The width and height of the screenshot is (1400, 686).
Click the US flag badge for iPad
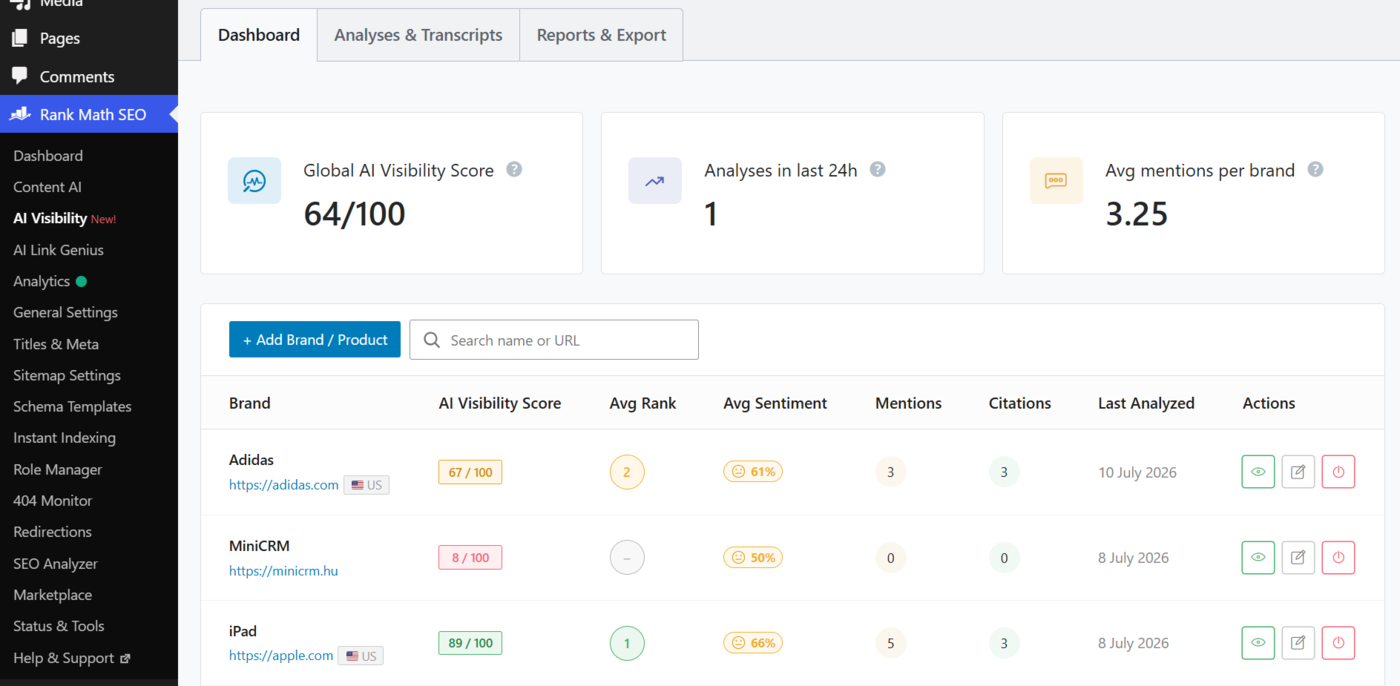pos(361,656)
